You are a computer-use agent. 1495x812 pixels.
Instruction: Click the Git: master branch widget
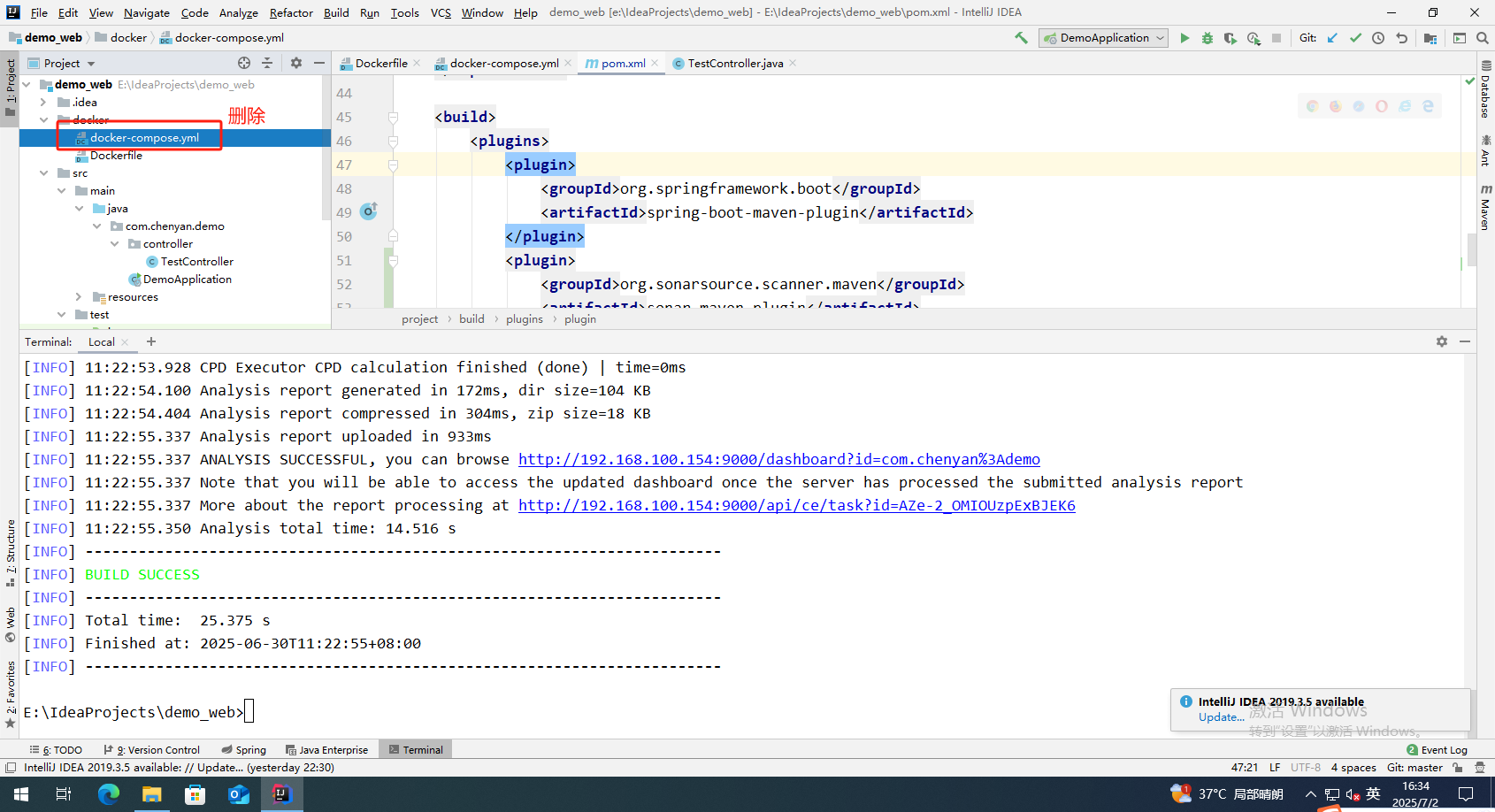pos(1414,767)
